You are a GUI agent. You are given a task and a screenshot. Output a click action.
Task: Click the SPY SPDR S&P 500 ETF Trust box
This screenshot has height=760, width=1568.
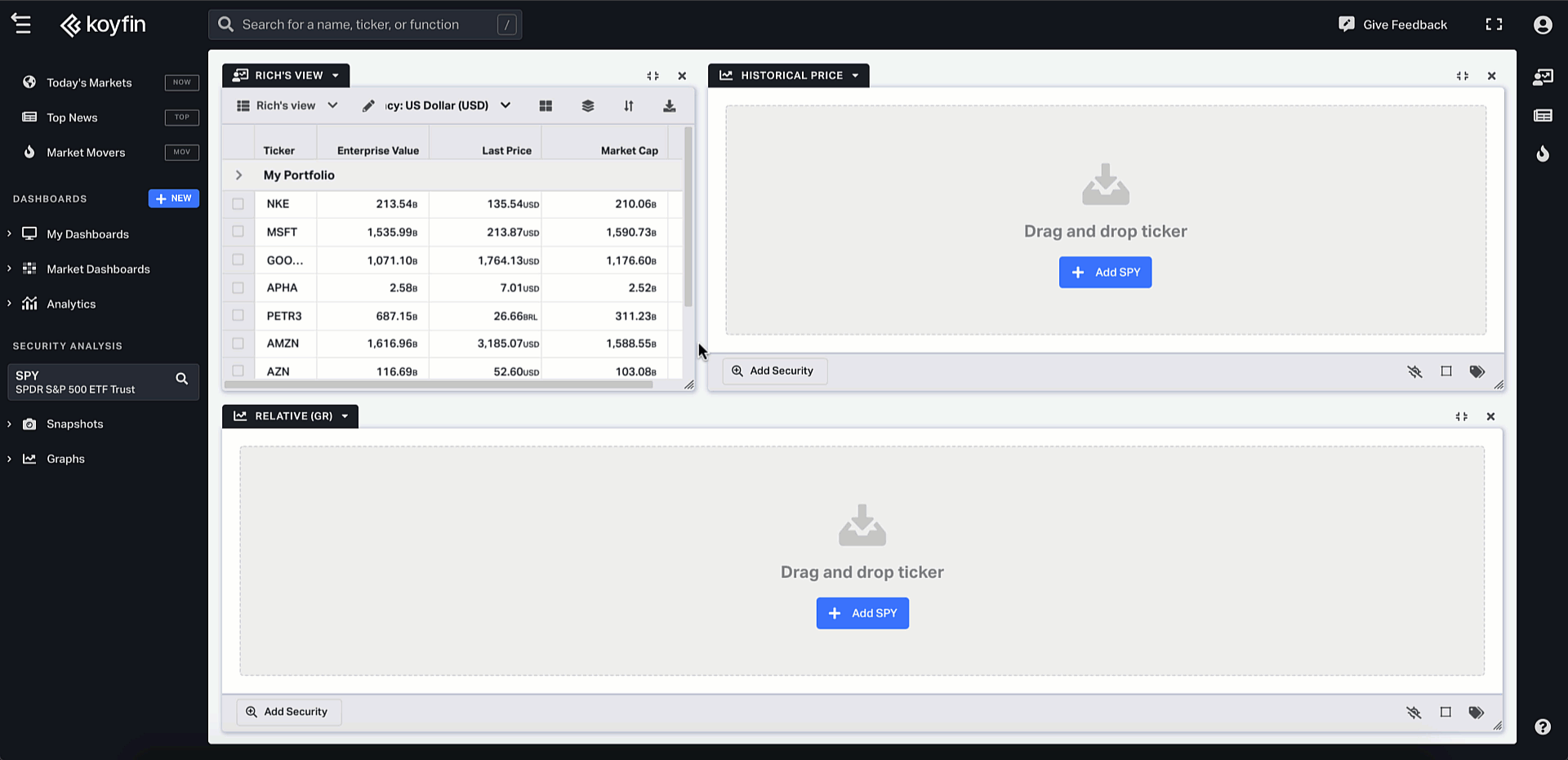(103, 382)
